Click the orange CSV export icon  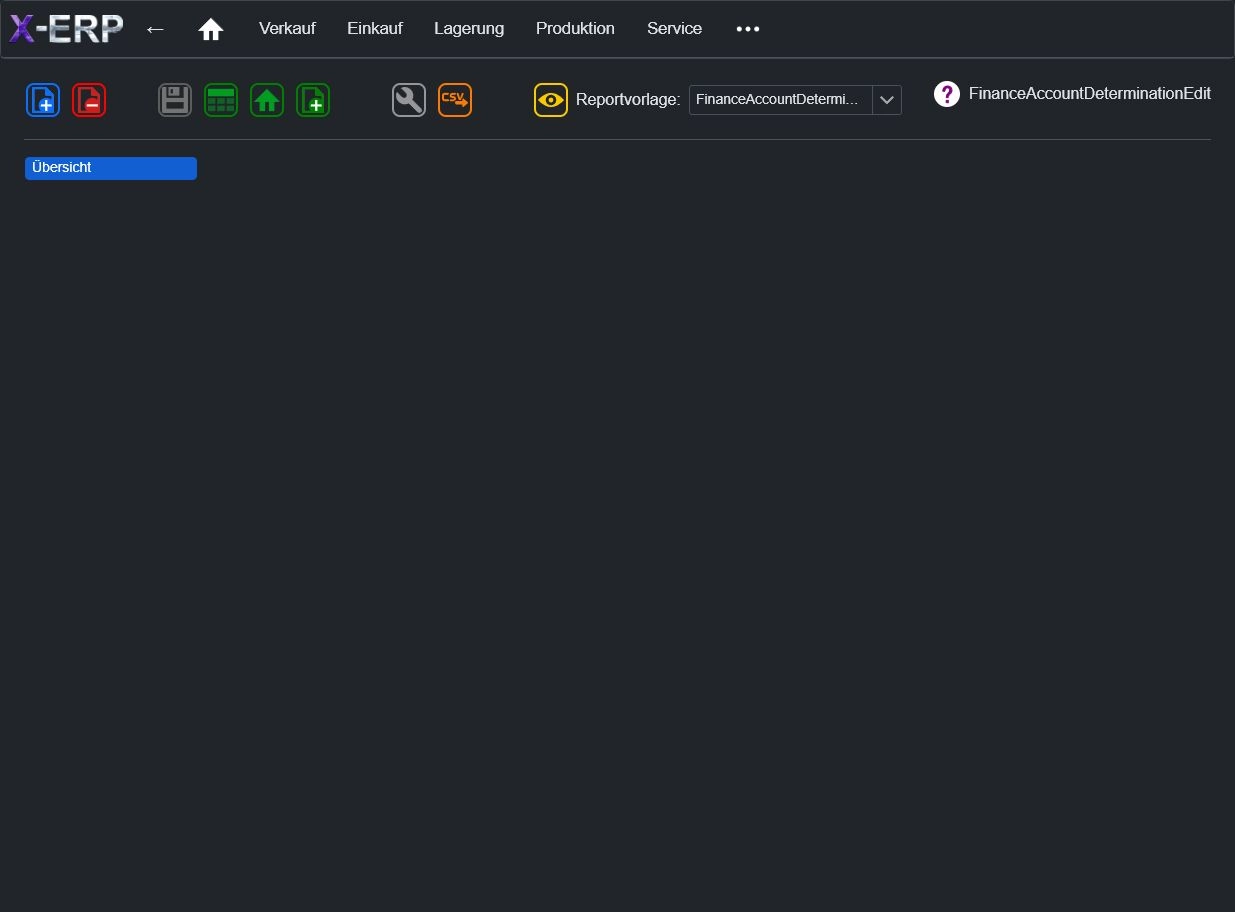click(455, 100)
